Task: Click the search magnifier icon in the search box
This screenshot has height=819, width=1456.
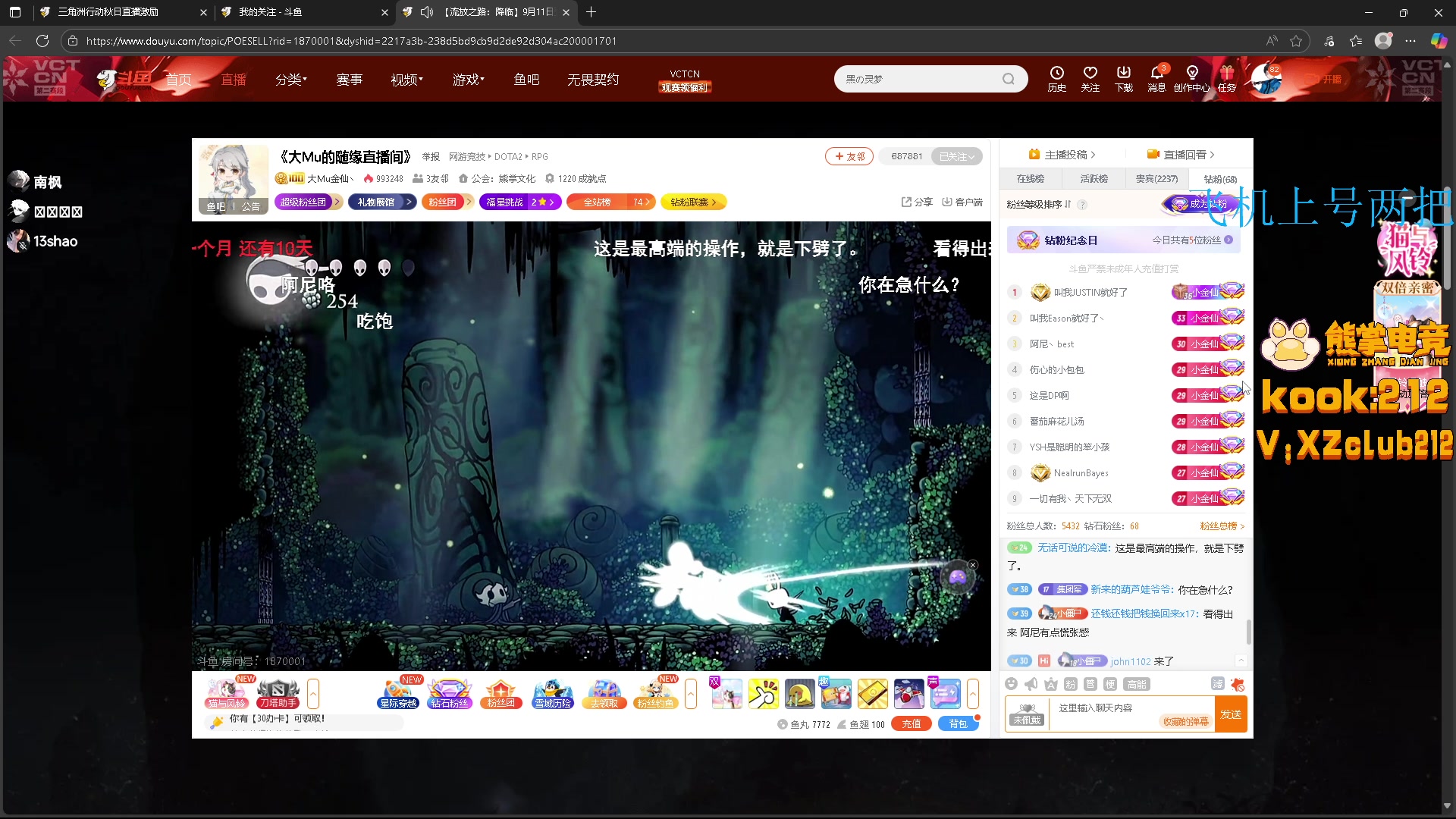Action: pos(1008,79)
